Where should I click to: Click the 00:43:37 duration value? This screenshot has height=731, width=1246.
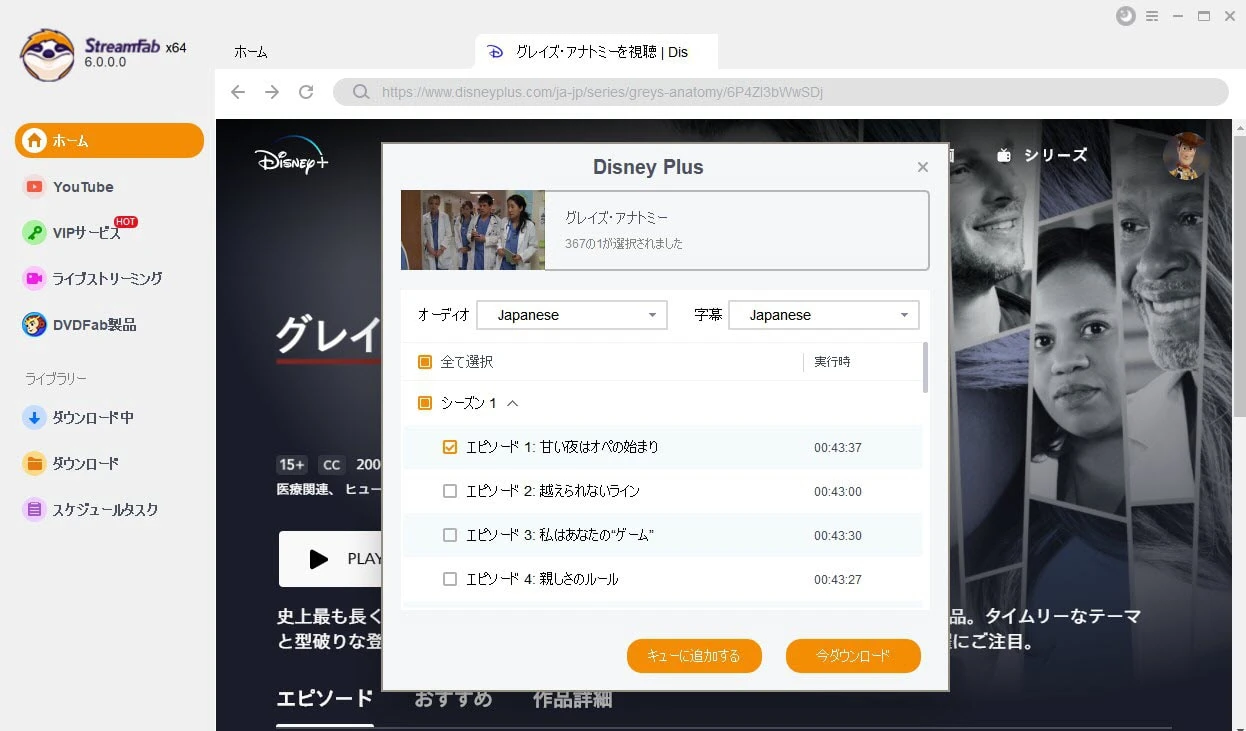coord(838,448)
